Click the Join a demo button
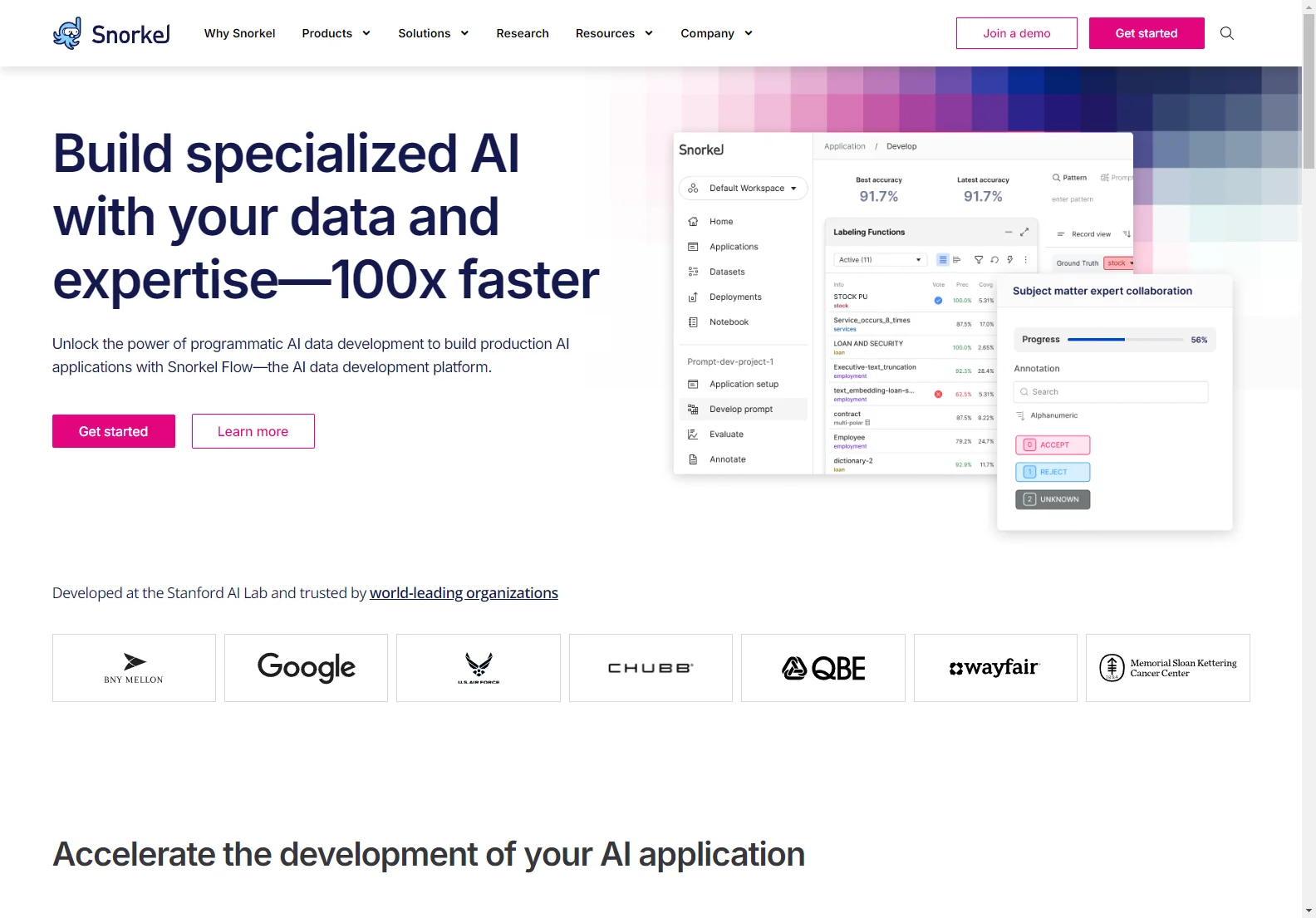 [x=1016, y=33]
